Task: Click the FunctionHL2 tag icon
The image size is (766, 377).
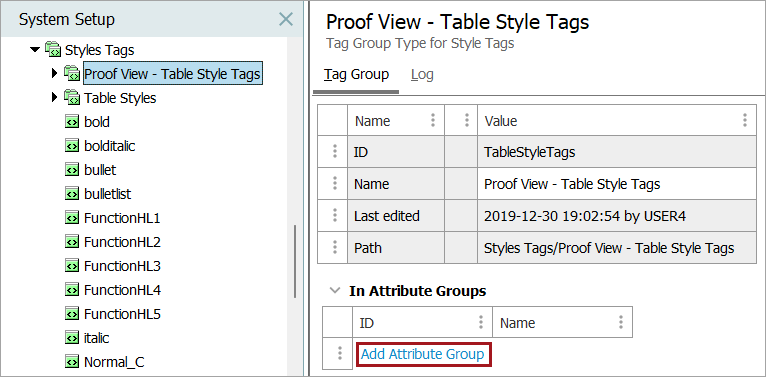Action: point(72,242)
